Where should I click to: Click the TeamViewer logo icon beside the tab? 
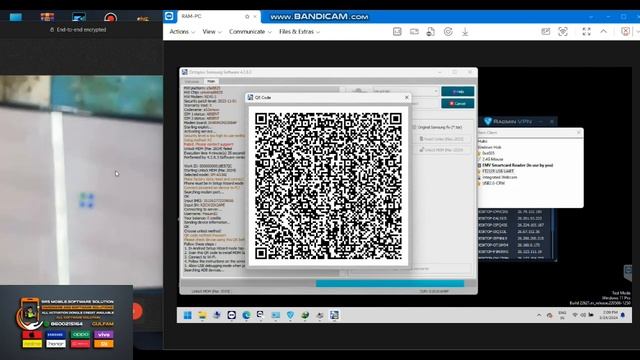169,16
